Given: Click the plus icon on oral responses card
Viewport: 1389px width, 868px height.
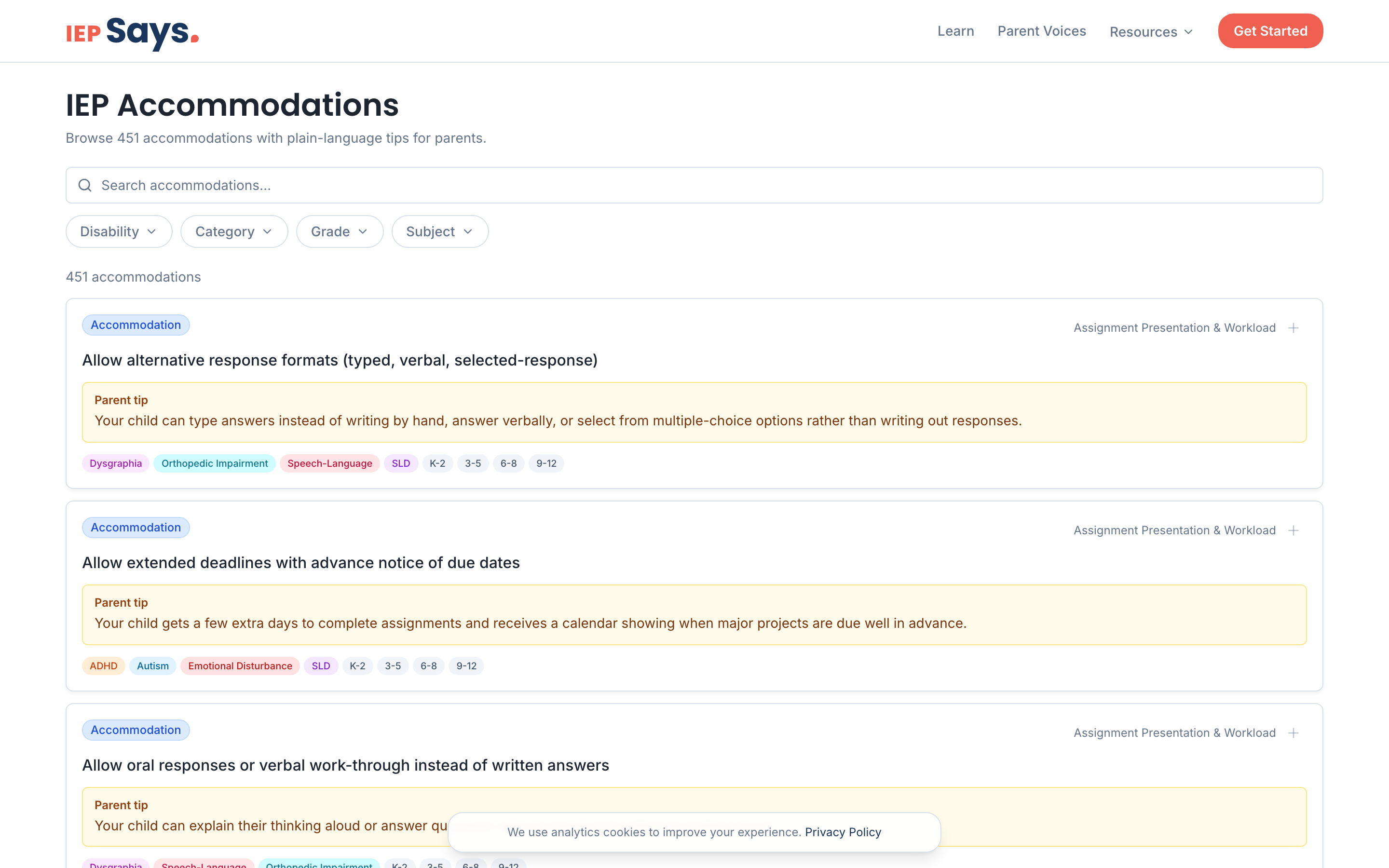Looking at the screenshot, I should click(x=1294, y=732).
